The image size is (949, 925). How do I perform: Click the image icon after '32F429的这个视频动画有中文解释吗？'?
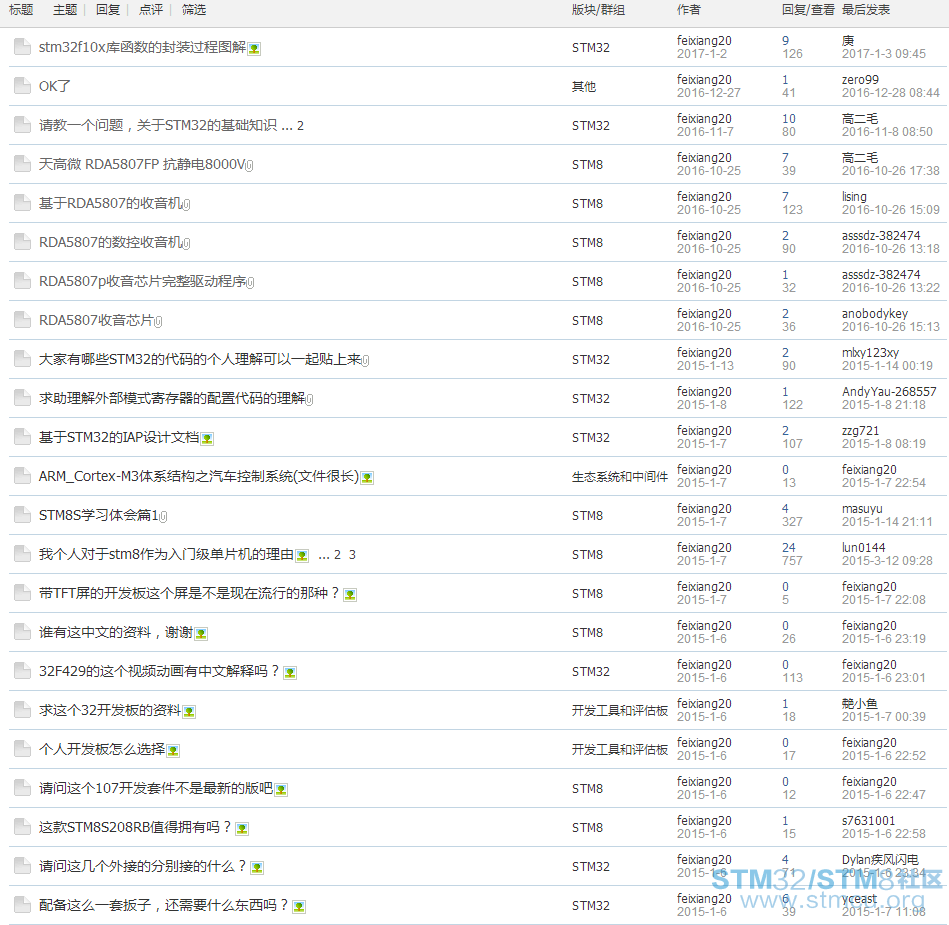coord(290,673)
